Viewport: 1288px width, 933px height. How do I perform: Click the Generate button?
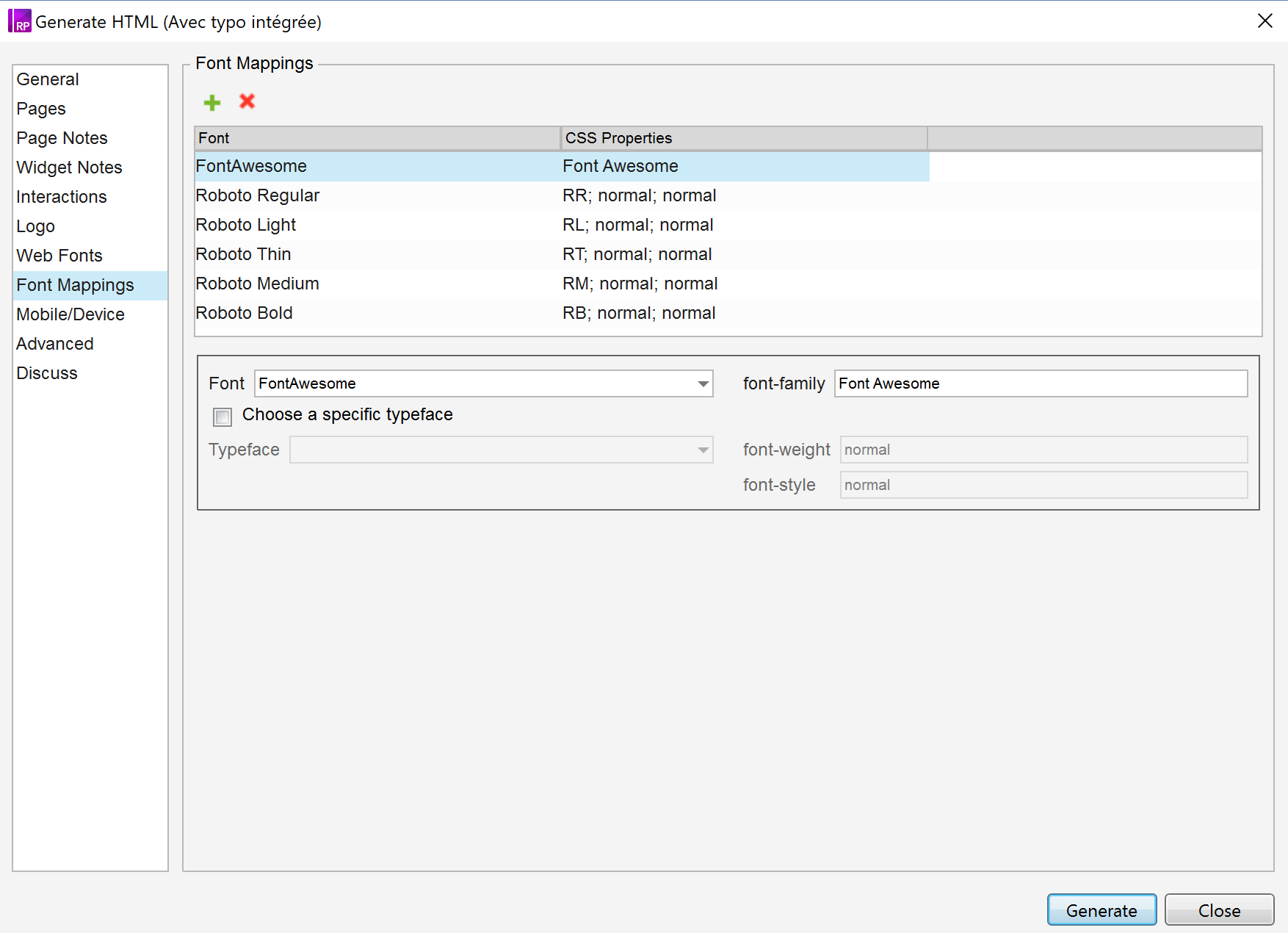[x=1101, y=909]
